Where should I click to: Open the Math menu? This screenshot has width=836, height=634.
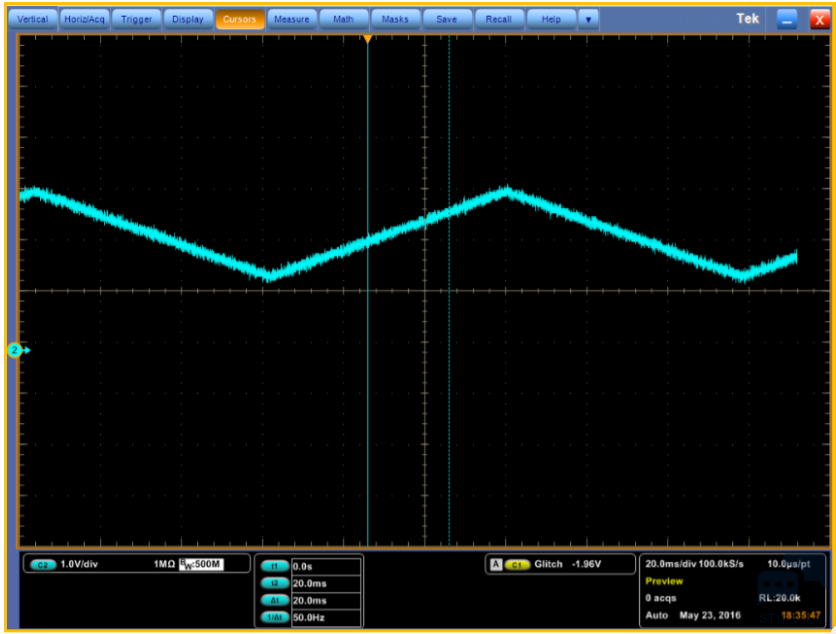click(x=343, y=19)
